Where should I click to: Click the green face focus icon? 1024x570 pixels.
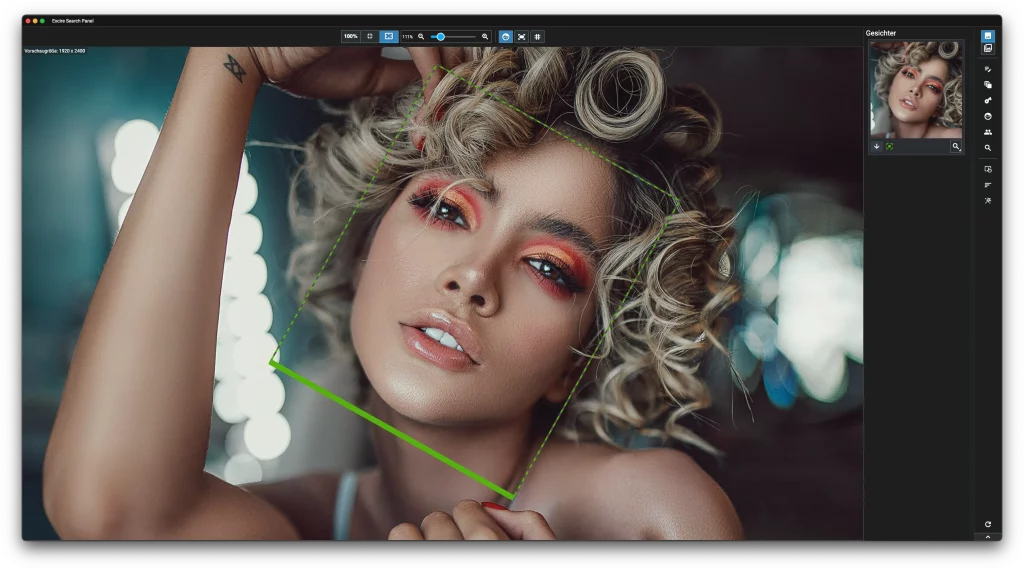coord(889,146)
